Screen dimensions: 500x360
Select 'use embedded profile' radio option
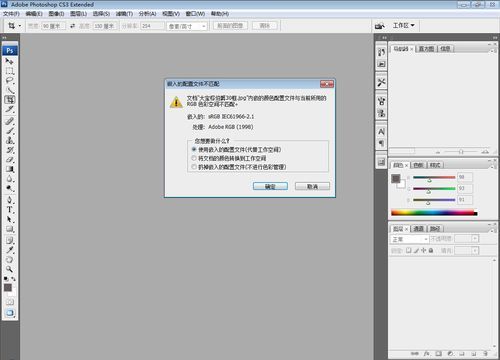[x=194, y=149]
